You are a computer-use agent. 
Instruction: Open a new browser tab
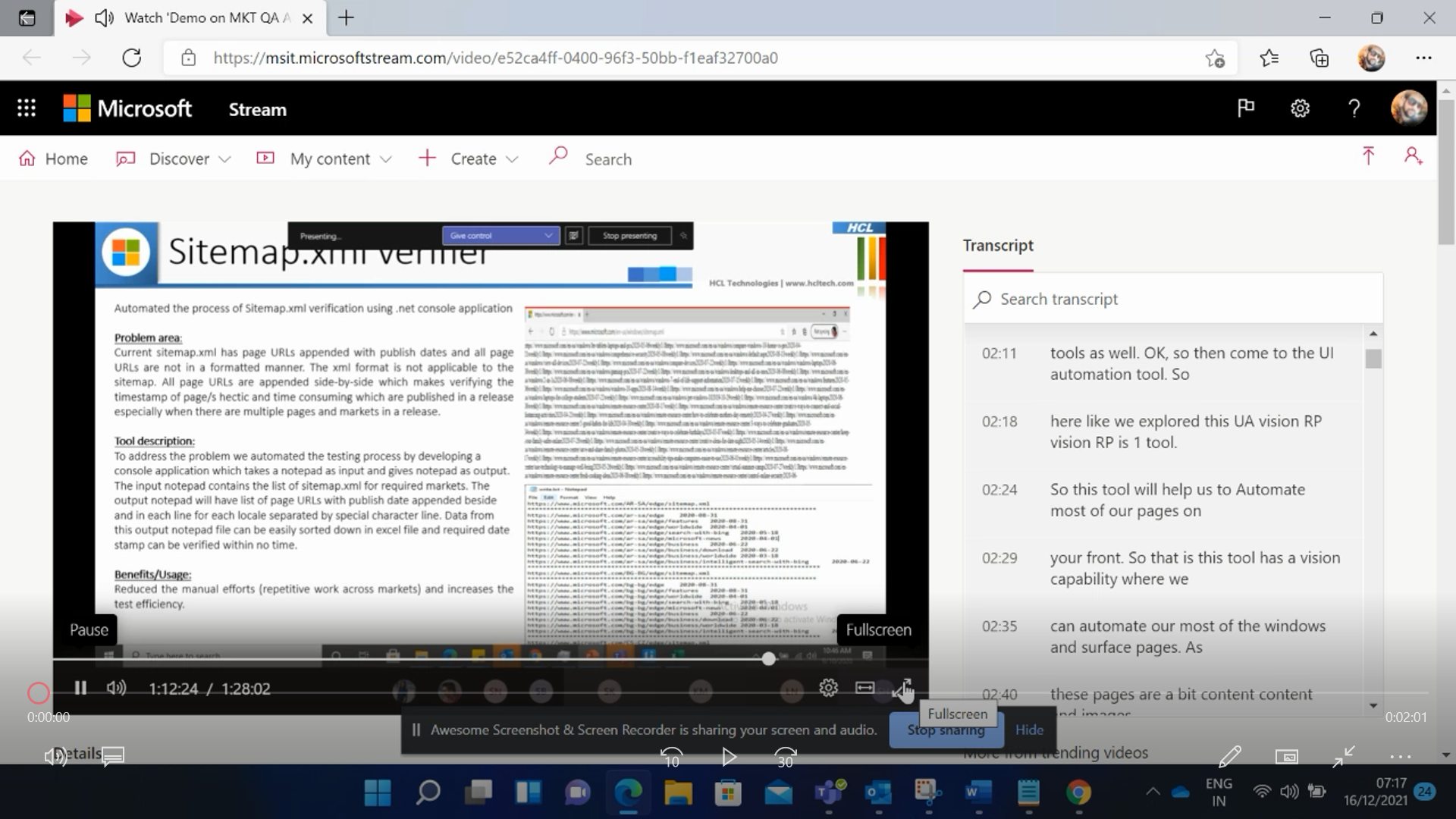tap(346, 17)
